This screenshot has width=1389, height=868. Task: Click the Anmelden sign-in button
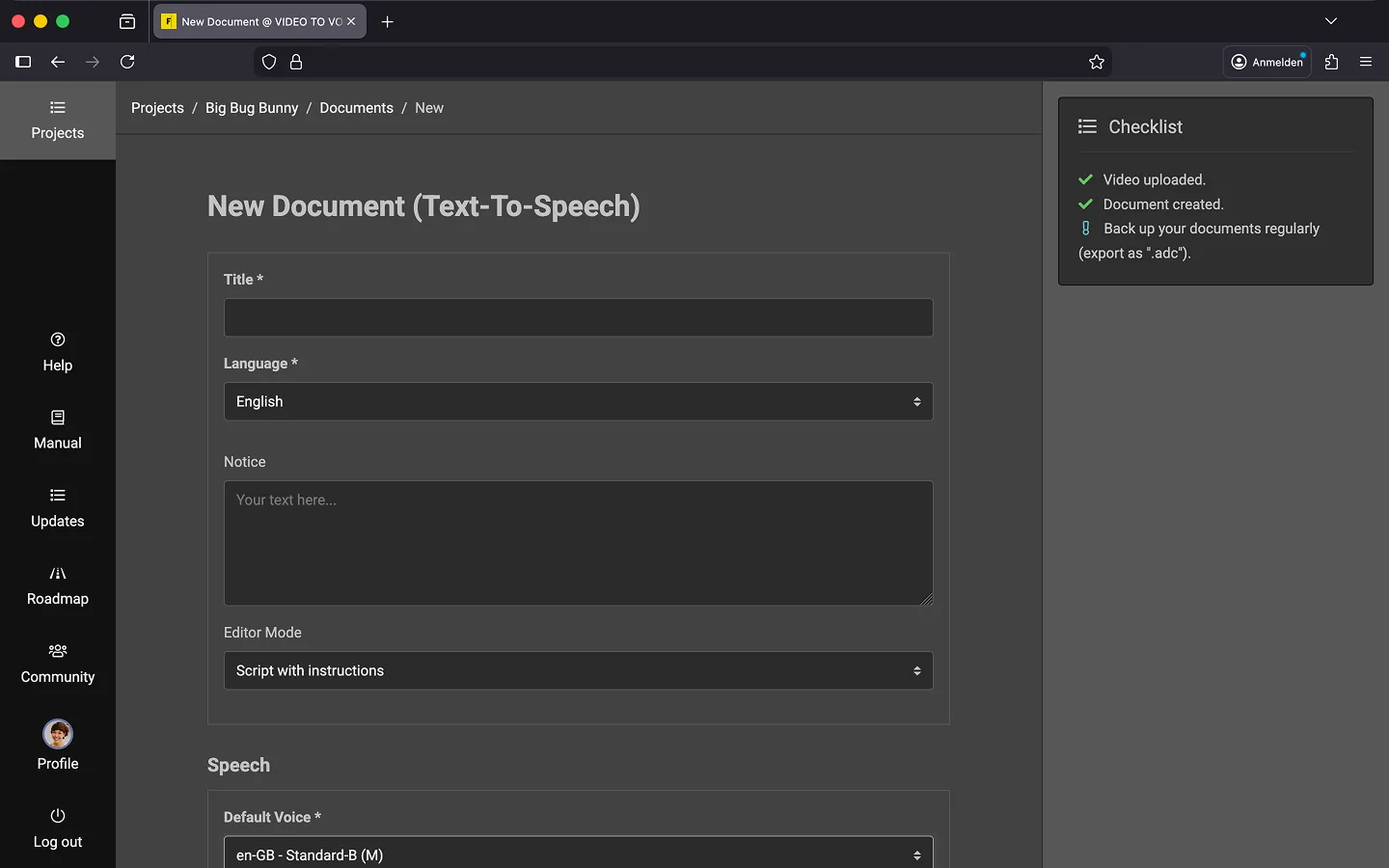pos(1266,62)
